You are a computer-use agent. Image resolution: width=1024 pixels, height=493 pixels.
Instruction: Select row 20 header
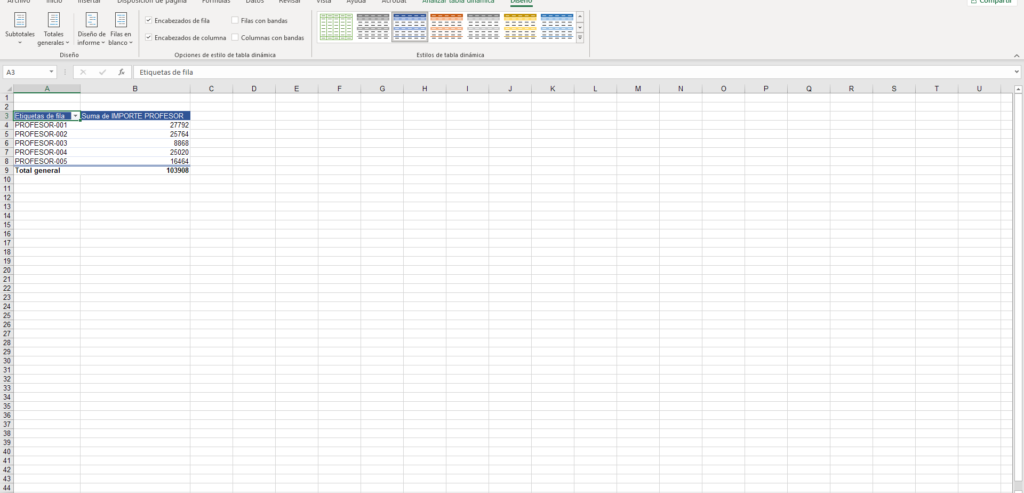(7, 270)
